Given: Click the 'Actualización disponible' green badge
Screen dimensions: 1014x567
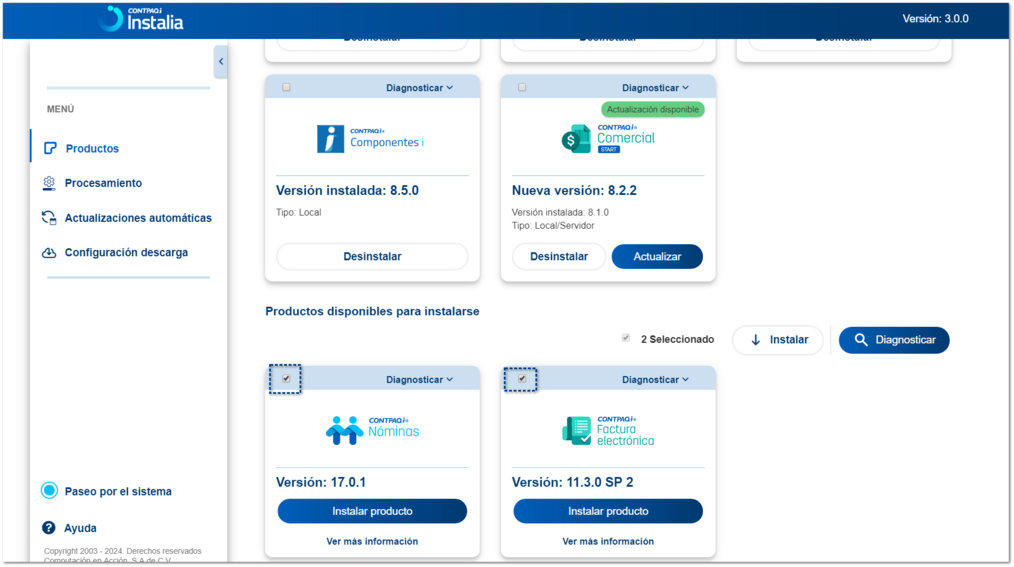Looking at the screenshot, I should tap(653, 109).
